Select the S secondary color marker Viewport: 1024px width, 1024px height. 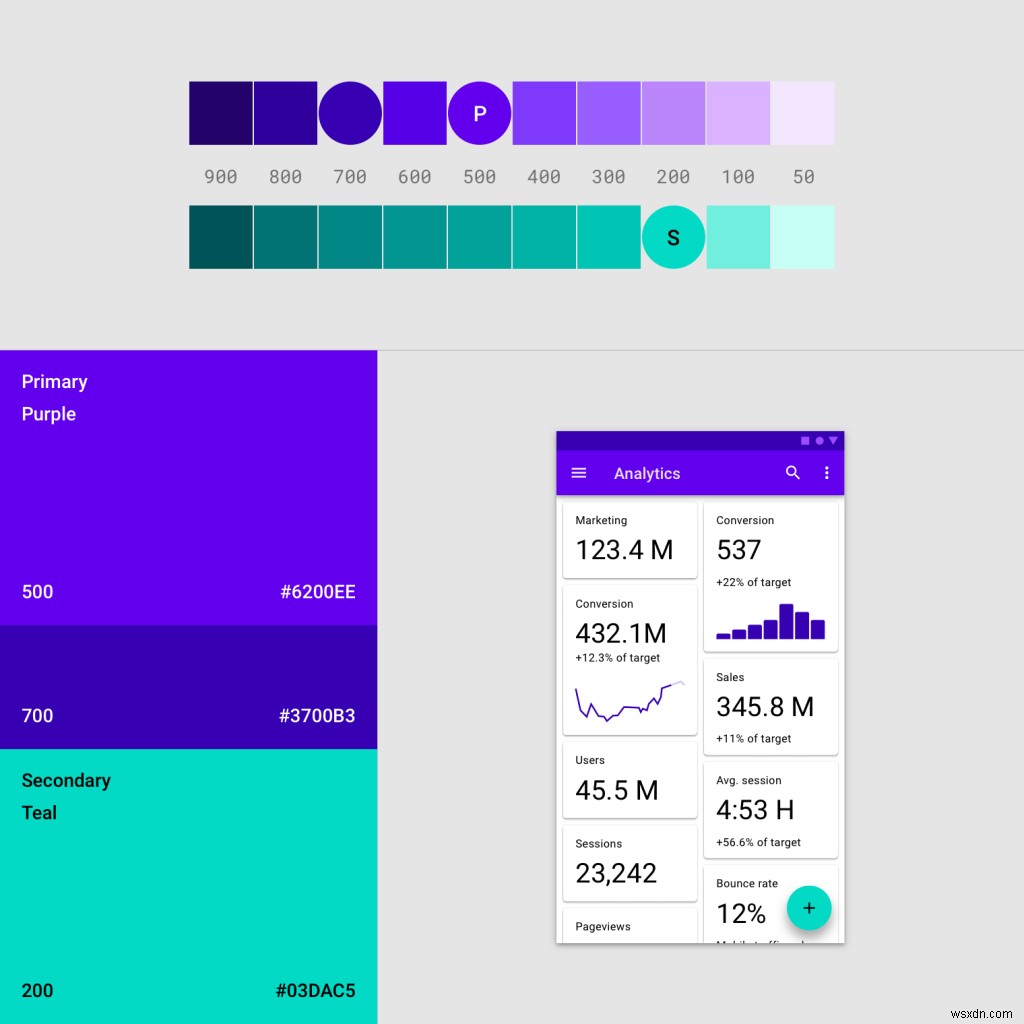[x=673, y=237]
